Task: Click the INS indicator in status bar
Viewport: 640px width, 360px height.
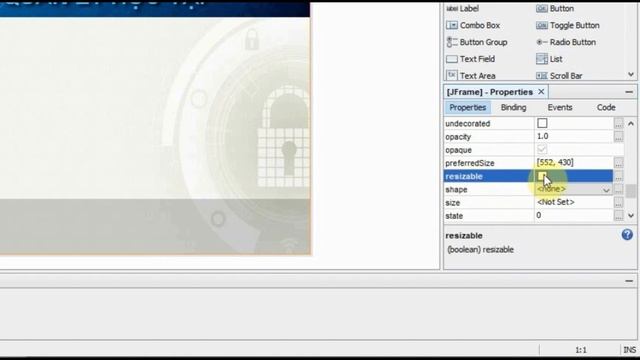Action: (629, 350)
